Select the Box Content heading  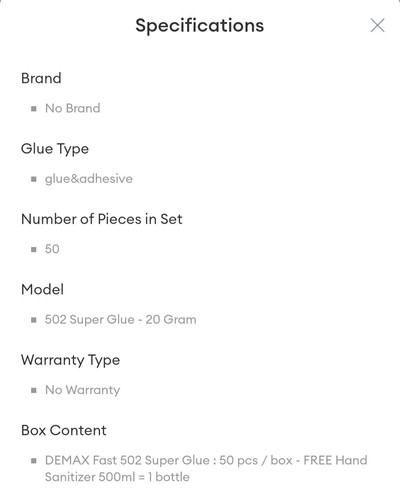tap(64, 430)
